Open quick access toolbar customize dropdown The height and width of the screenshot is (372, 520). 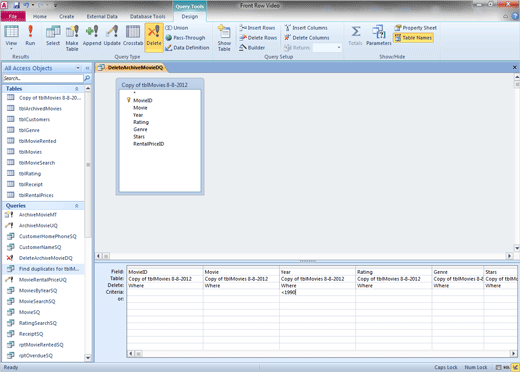(56, 5)
